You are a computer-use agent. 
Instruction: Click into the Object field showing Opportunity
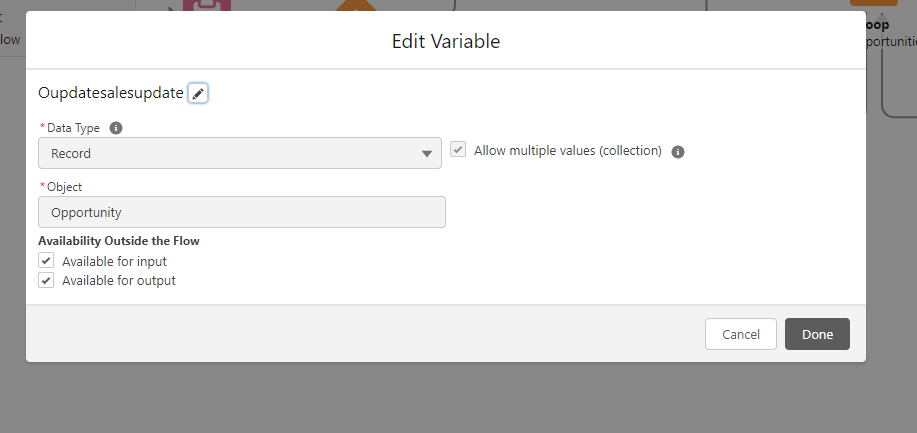click(x=241, y=212)
